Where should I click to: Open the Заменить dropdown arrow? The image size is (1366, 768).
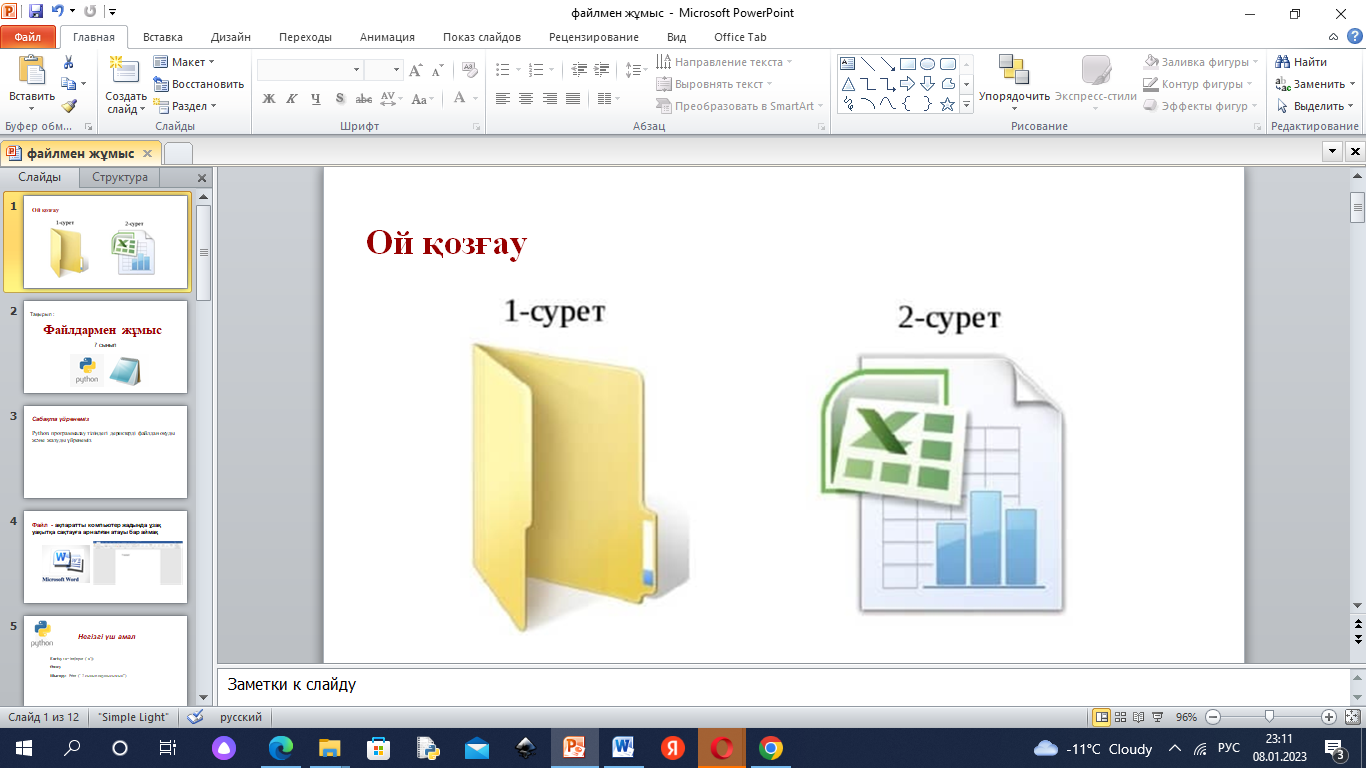click(x=1350, y=84)
